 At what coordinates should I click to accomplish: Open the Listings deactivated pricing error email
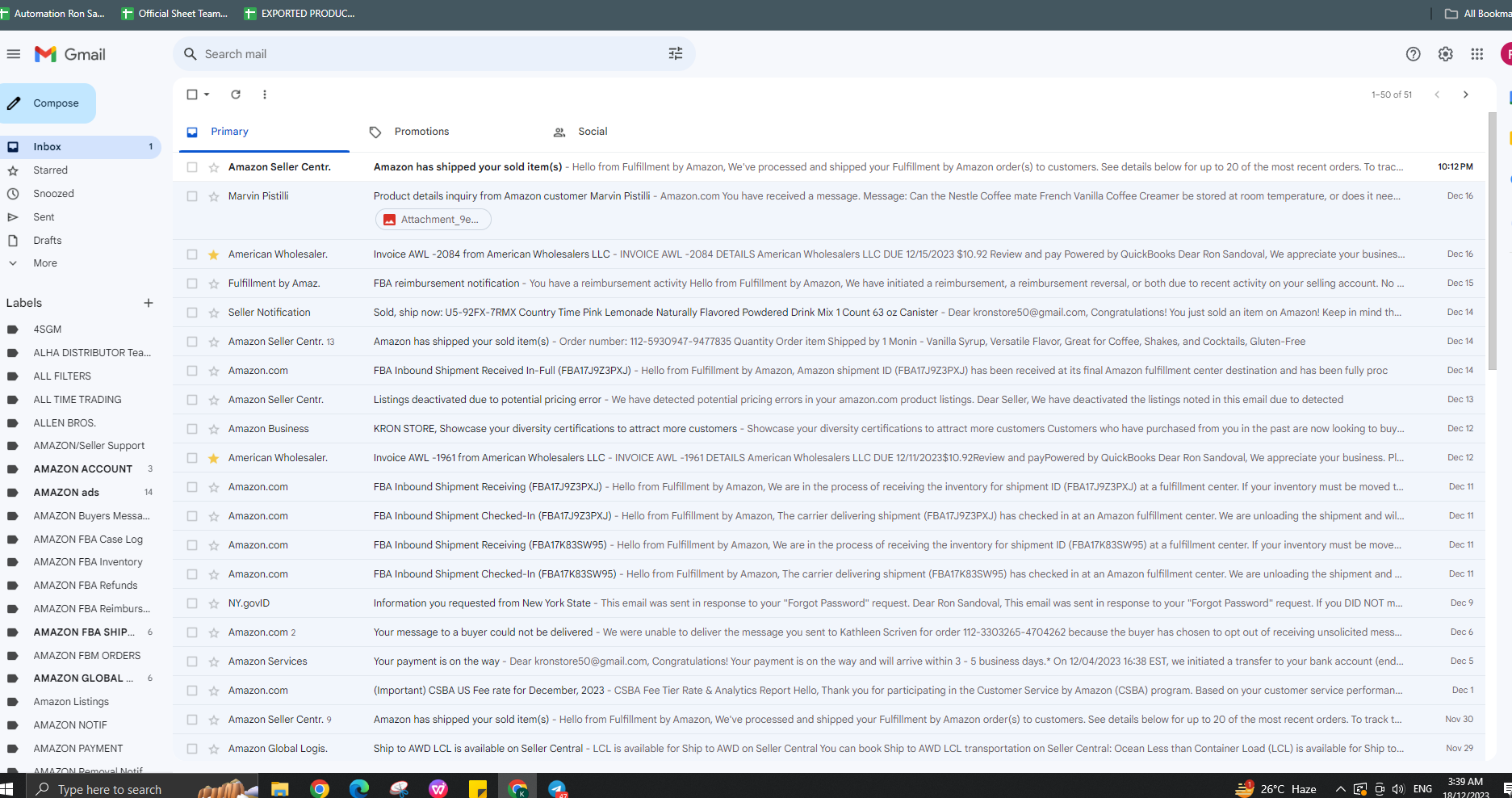(830, 400)
